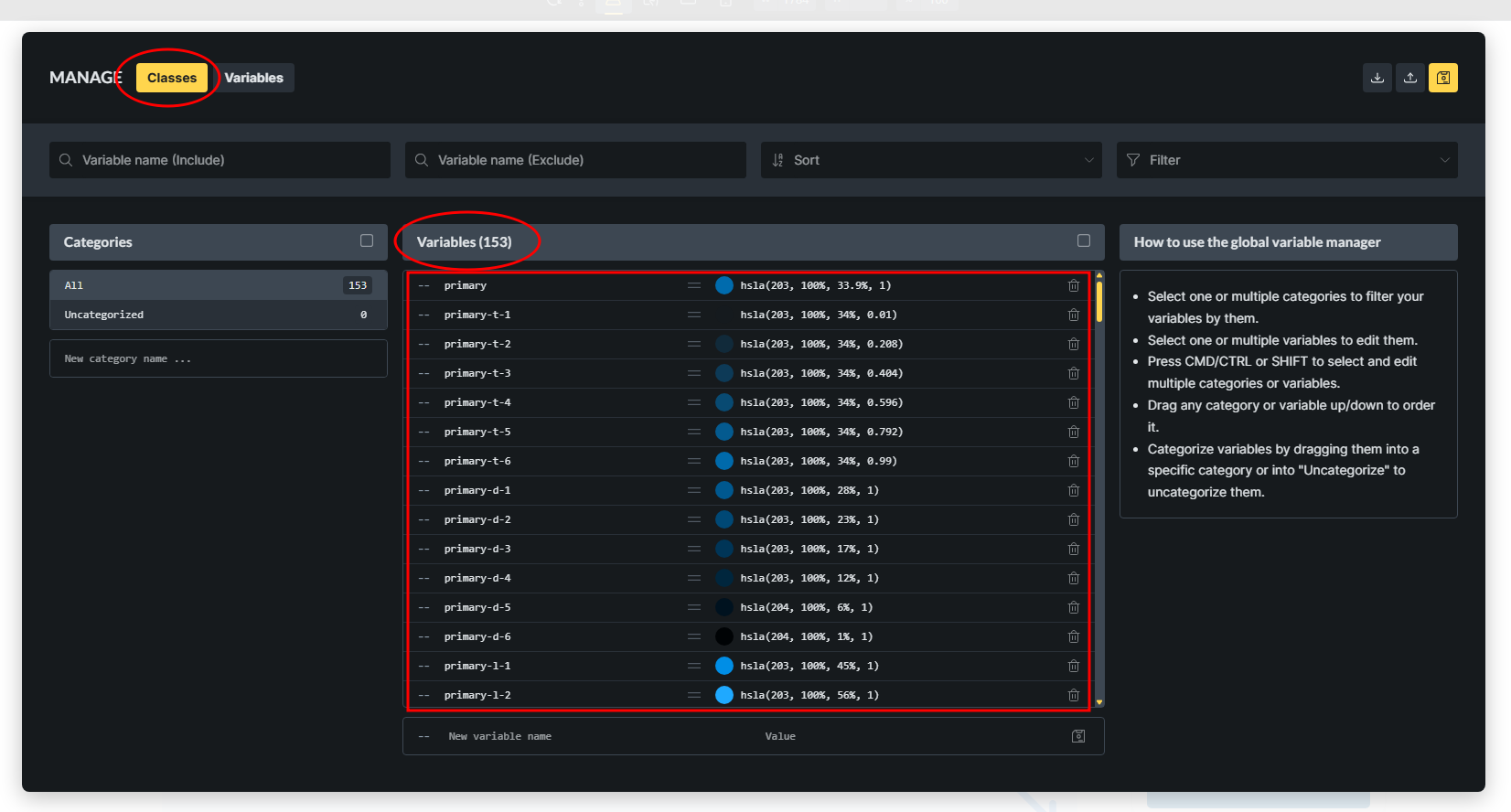The width and height of the screenshot is (1511, 812).
Task: Open the Sort dropdown
Action: click(931, 160)
